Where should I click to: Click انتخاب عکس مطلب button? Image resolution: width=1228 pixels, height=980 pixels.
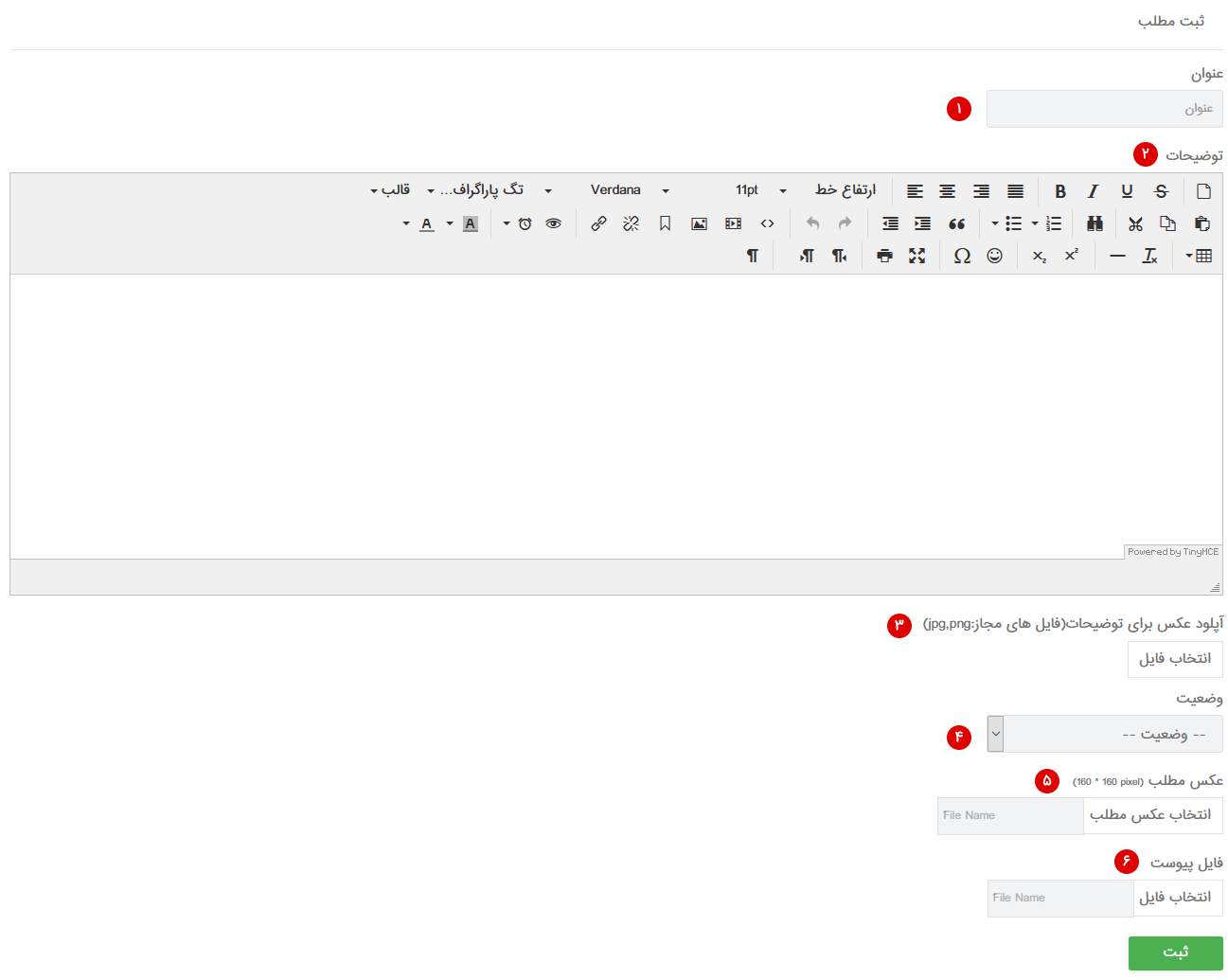pyautogui.click(x=1152, y=815)
